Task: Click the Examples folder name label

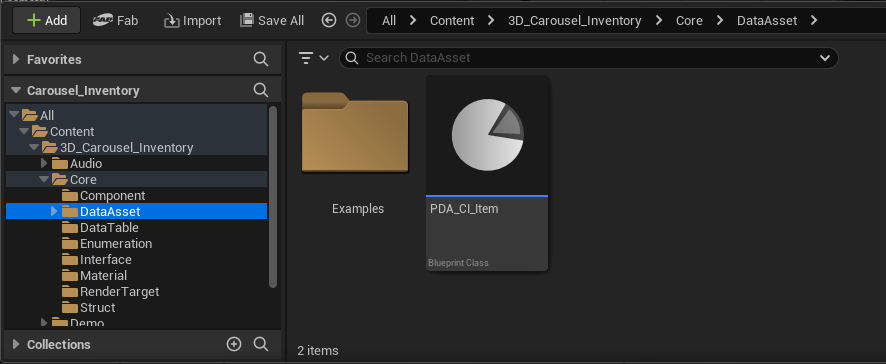Action: pyautogui.click(x=358, y=209)
